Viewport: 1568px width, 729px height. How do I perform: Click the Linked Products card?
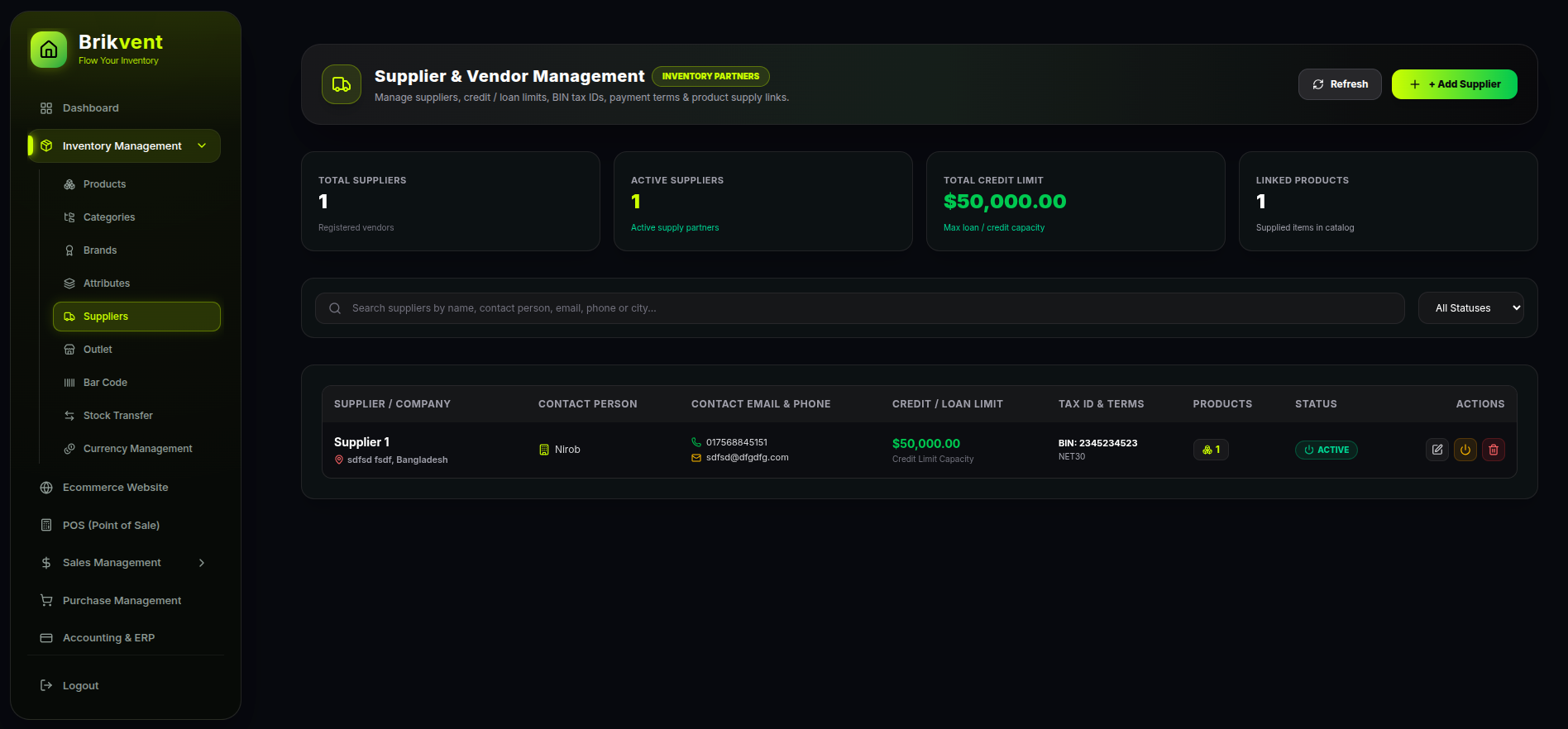tap(1389, 201)
